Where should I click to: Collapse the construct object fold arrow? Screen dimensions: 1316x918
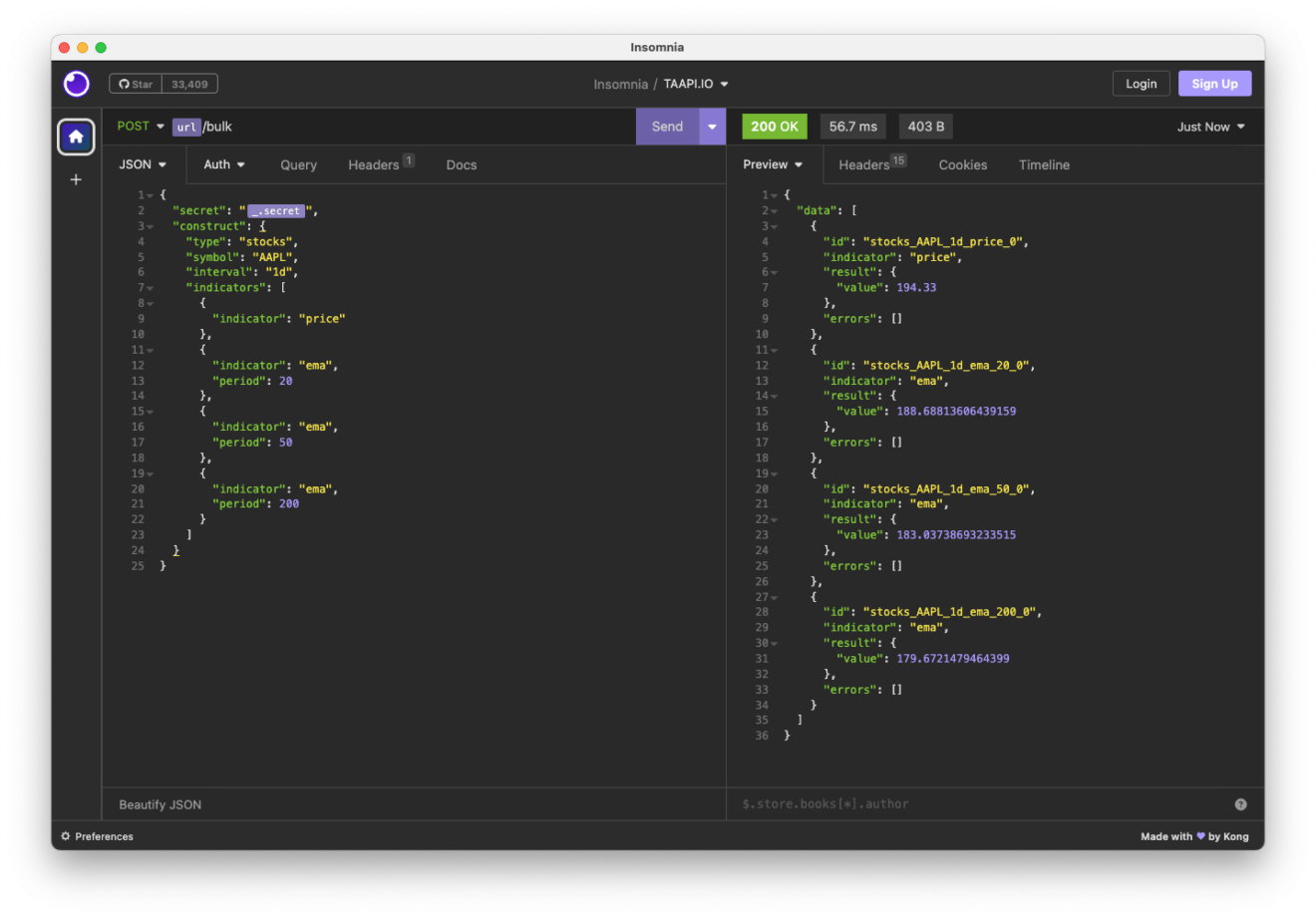[x=149, y=225]
